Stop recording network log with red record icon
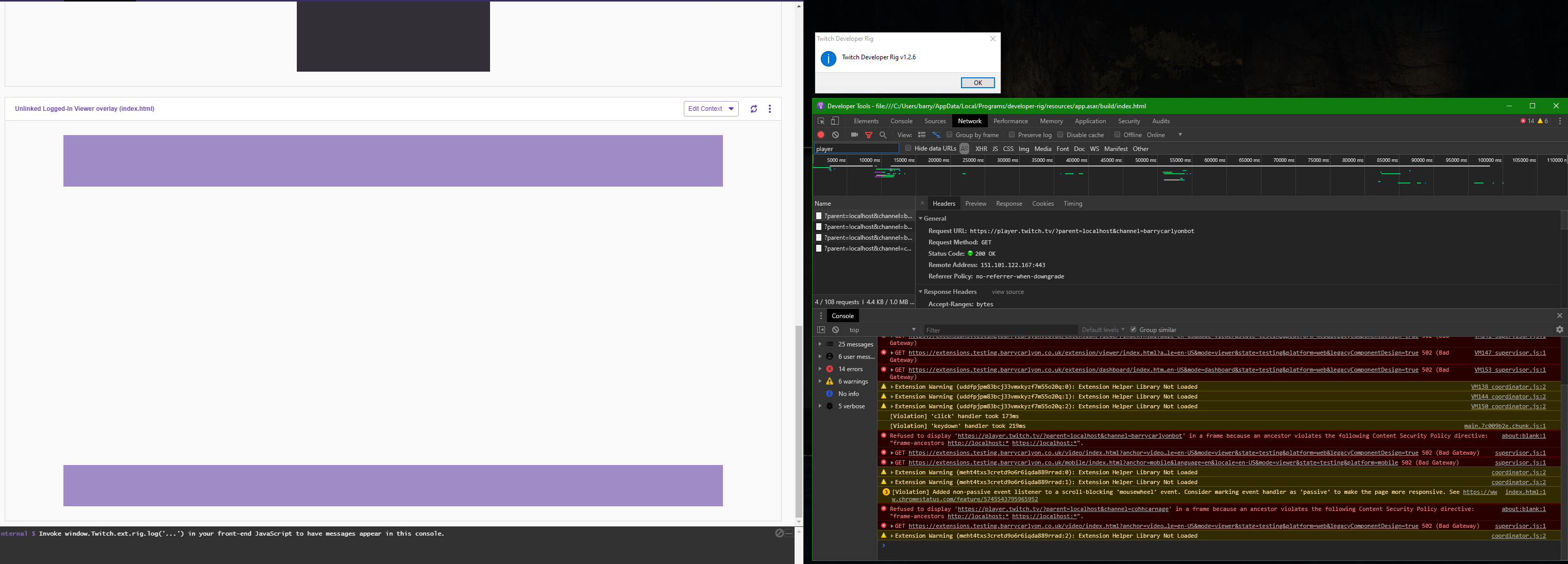The height and width of the screenshot is (564, 1568). pyautogui.click(x=821, y=135)
